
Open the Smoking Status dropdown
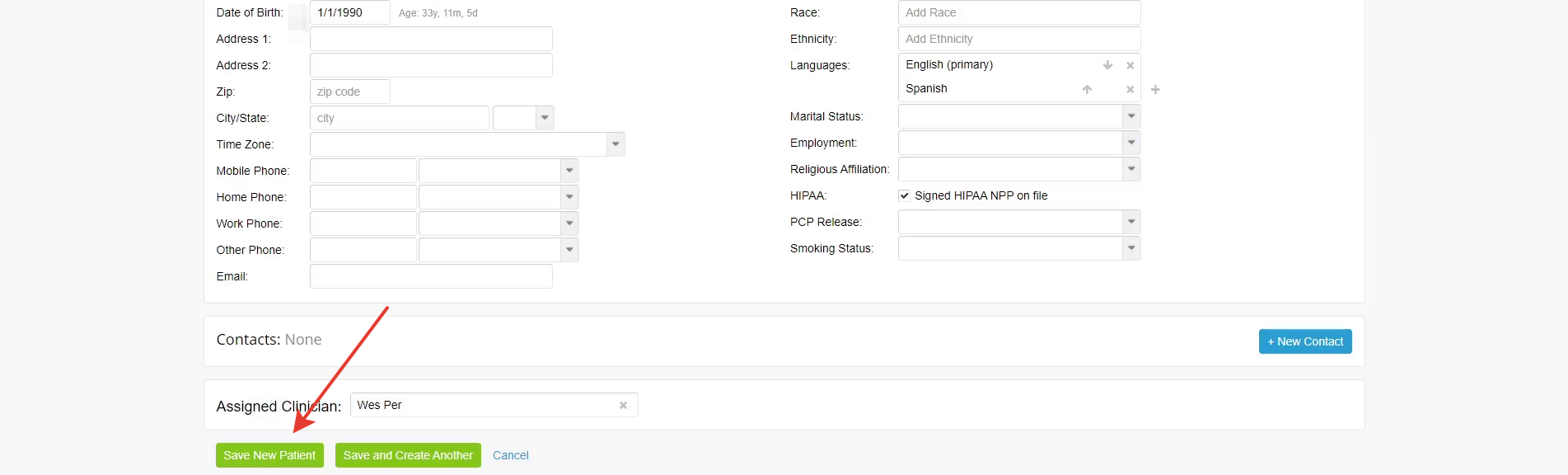(x=1131, y=248)
